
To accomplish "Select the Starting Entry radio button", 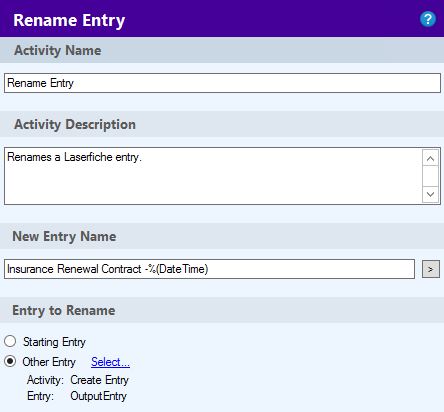I will (x=10, y=341).
